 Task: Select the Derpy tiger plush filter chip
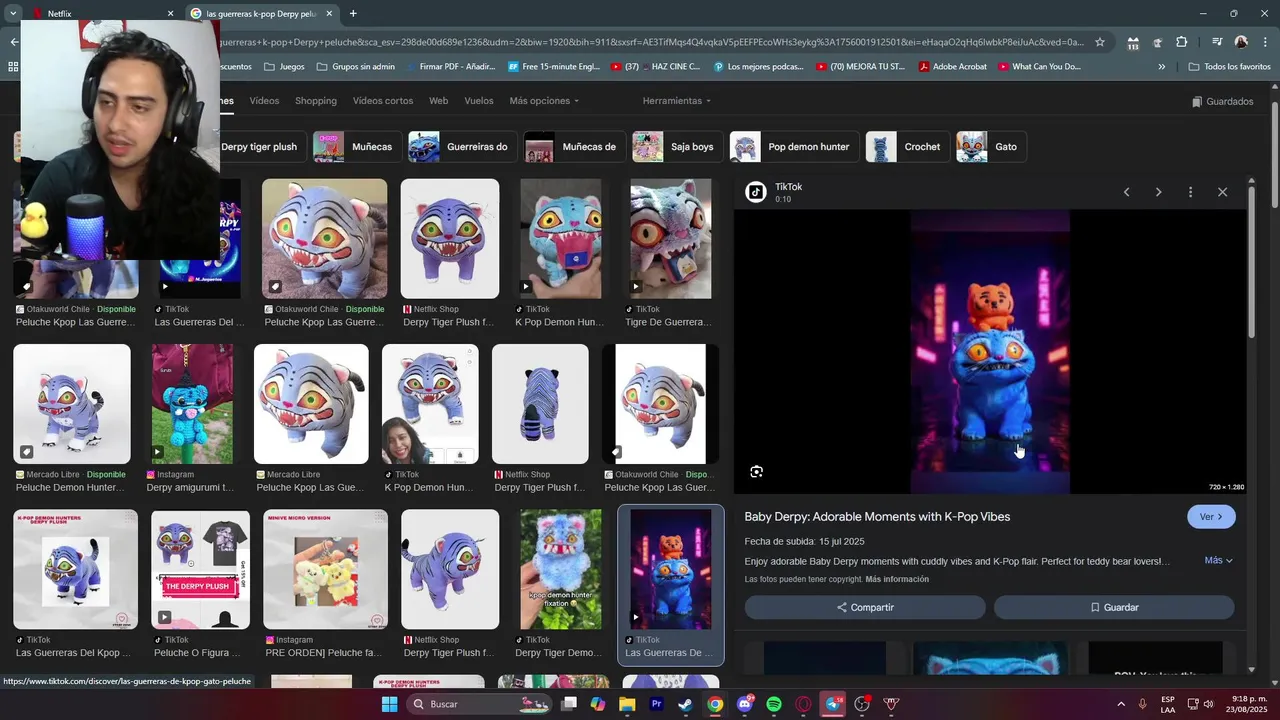(x=259, y=147)
